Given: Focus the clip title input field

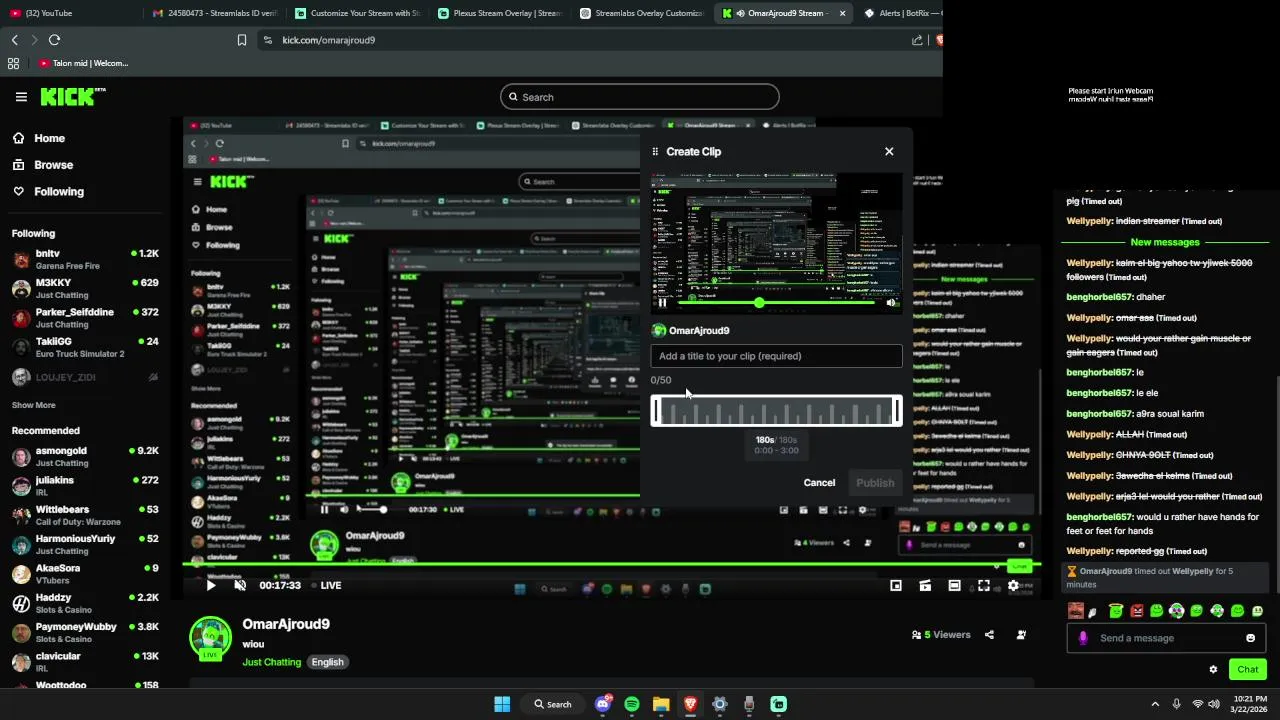Looking at the screenshot, I should tap(776, 356).
